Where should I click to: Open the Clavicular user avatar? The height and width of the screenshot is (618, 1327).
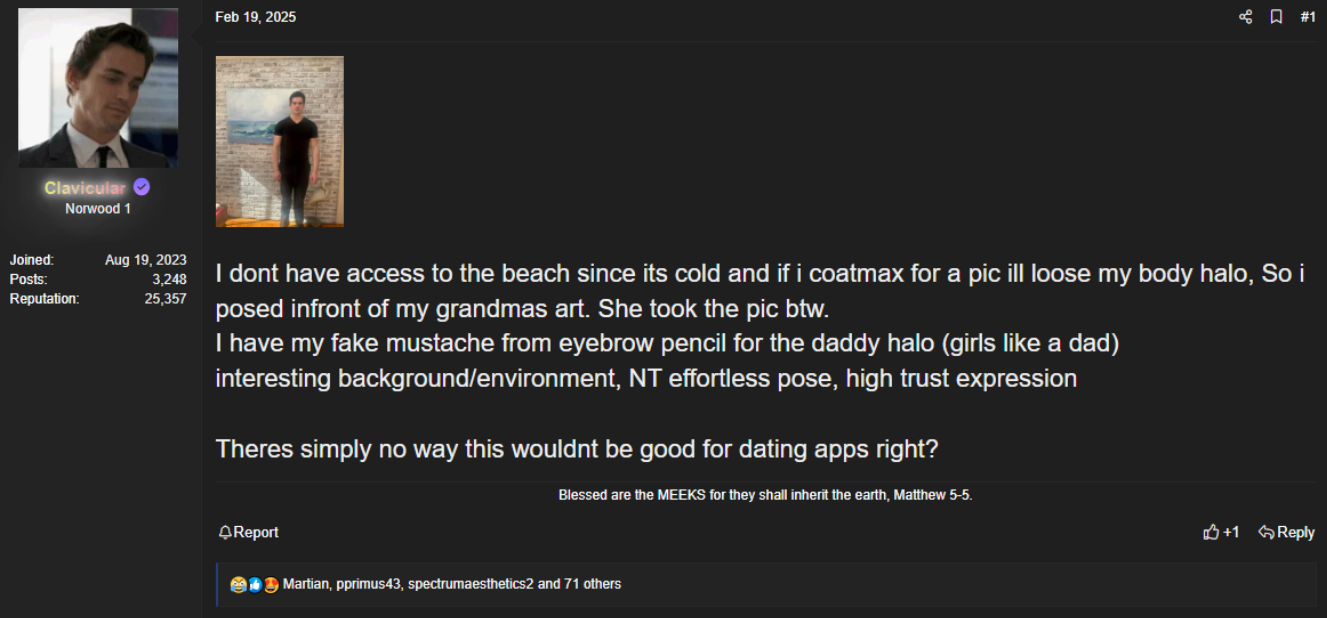pyautogui.click(x=98, y=88)
